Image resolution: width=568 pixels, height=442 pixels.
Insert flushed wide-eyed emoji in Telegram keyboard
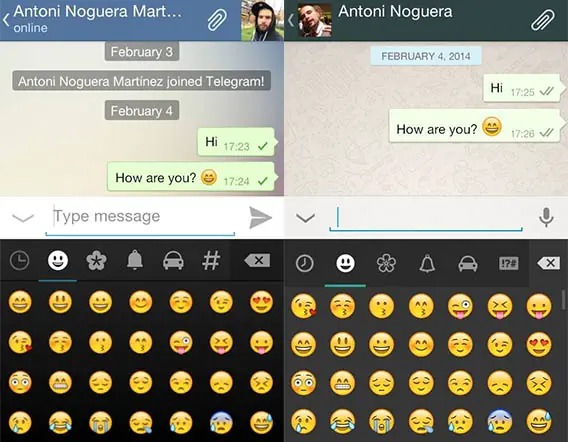coord(20,382)
